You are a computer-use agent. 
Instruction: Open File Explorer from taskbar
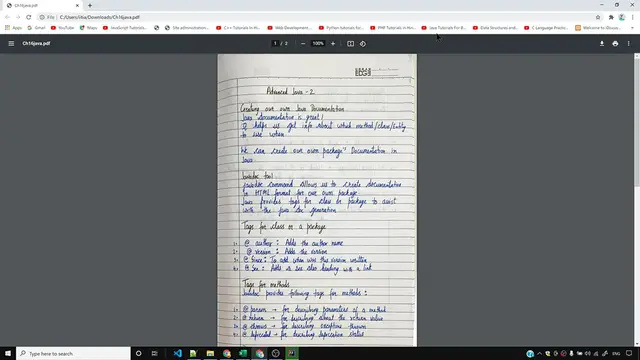click(x=210, y=353)
